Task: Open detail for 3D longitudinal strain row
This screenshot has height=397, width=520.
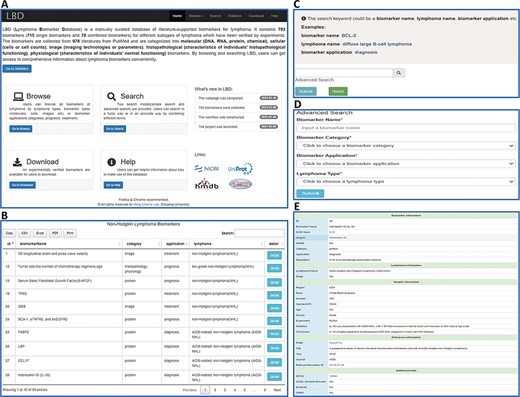Action: 274,255
